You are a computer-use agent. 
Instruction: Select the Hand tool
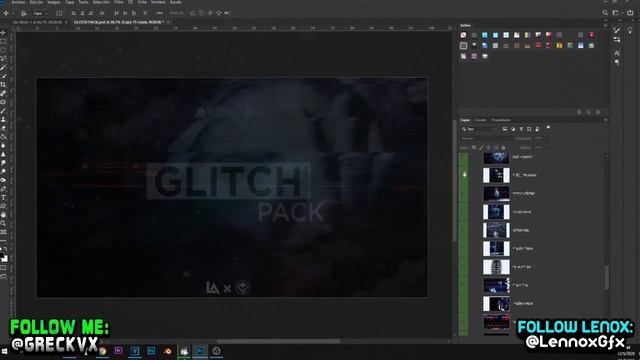(3, 215)
